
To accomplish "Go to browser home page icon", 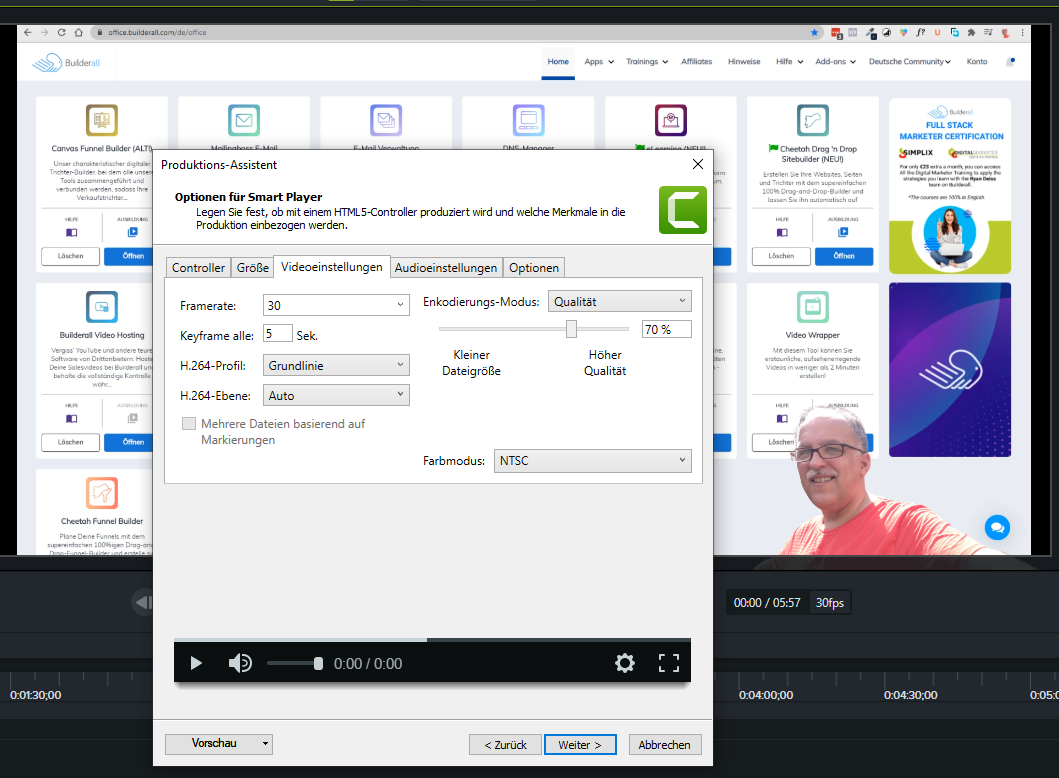I will (x=78, y=32).
